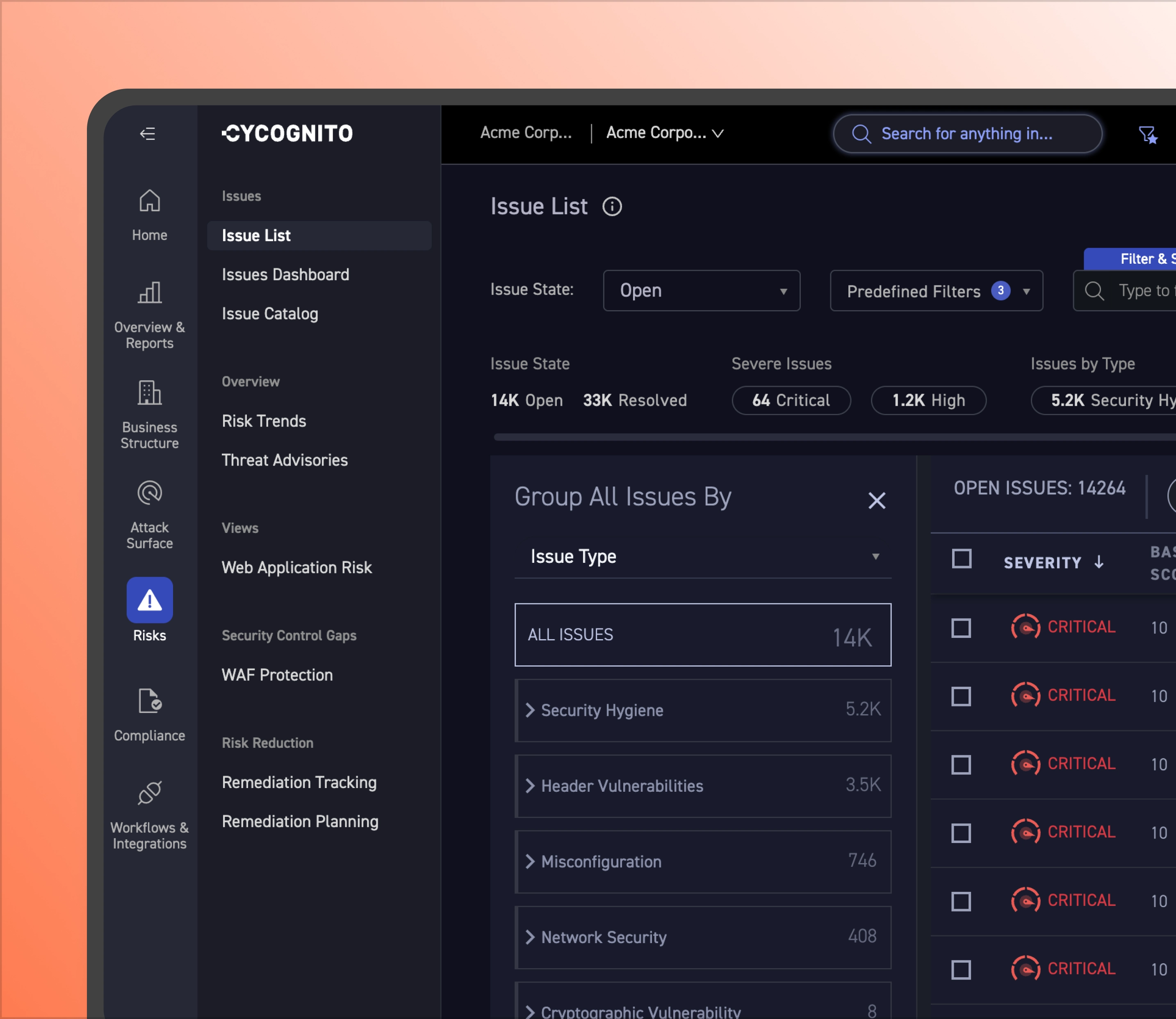This screenshot has height=1019, width=1176.
Task: Go to Business Structure
Action: tap(150, 415)
